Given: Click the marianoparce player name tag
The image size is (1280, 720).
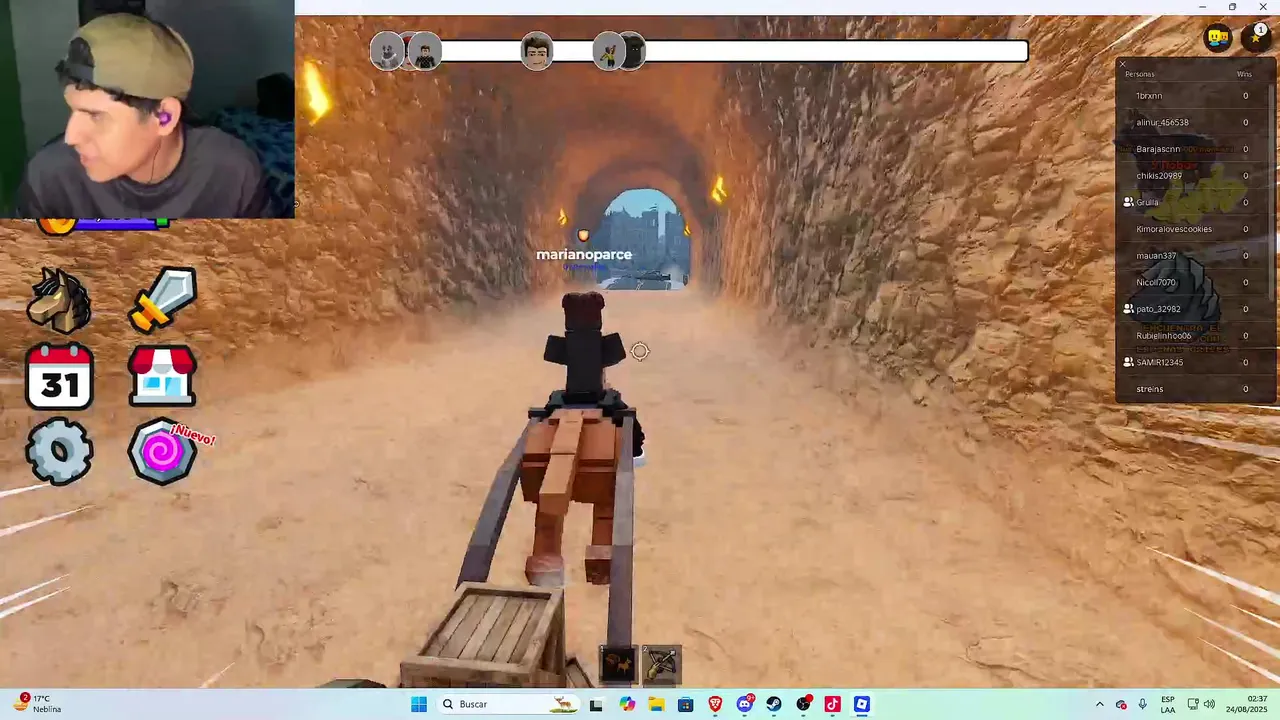Looking at the screenshot, I should point(584,255).
